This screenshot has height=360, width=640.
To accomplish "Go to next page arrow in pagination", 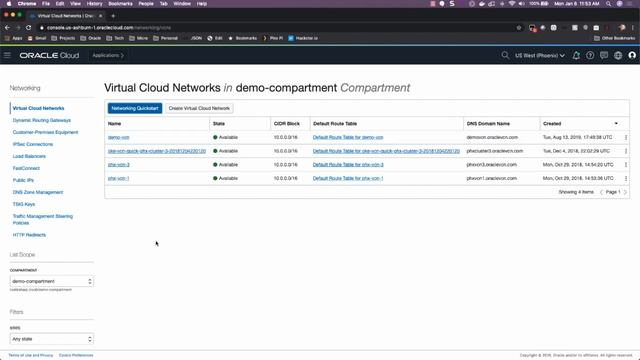I will point(625,192).
